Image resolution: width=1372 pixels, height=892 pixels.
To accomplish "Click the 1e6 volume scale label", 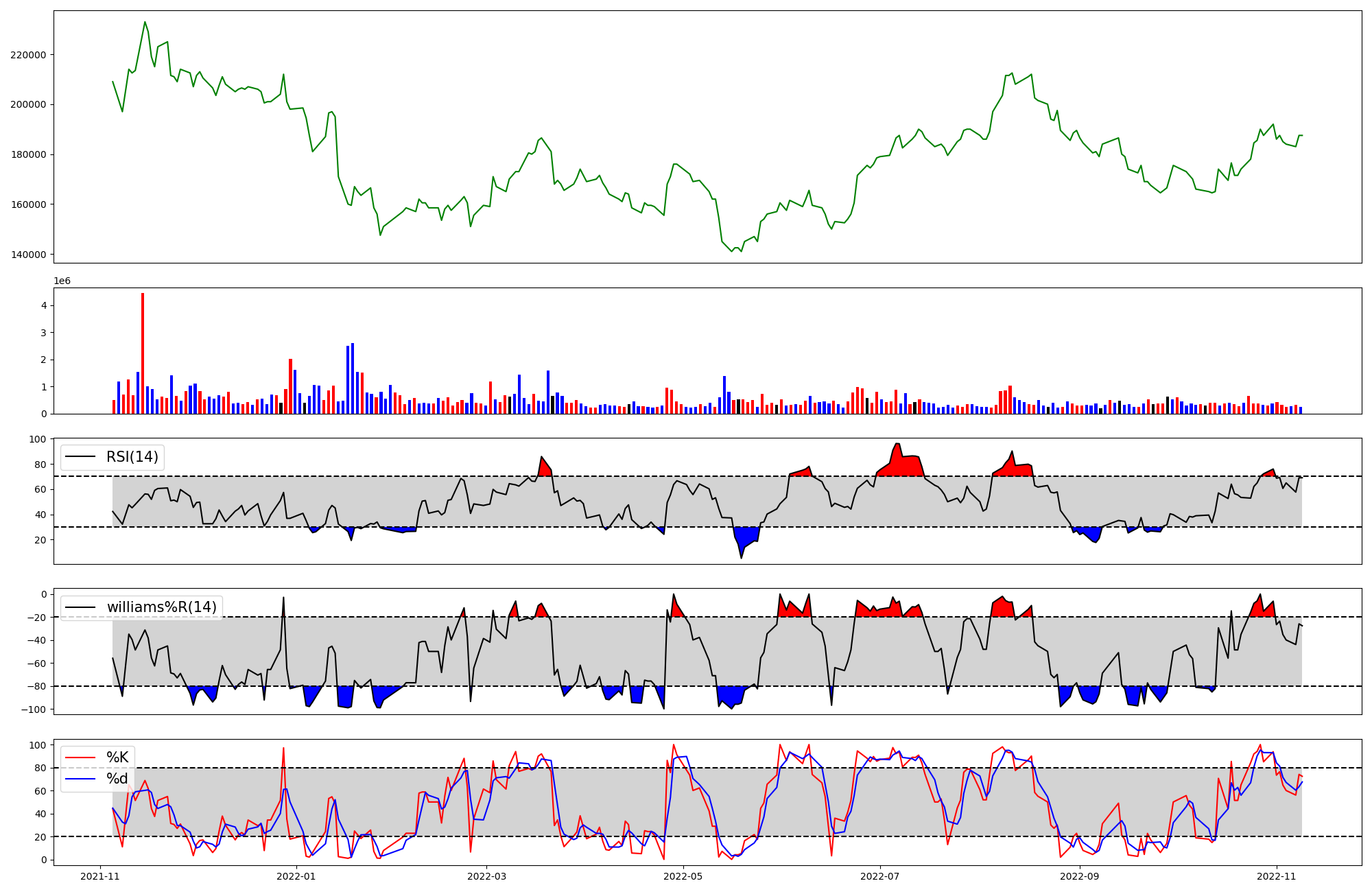I will pyautogui.click(x=62, y=281).
